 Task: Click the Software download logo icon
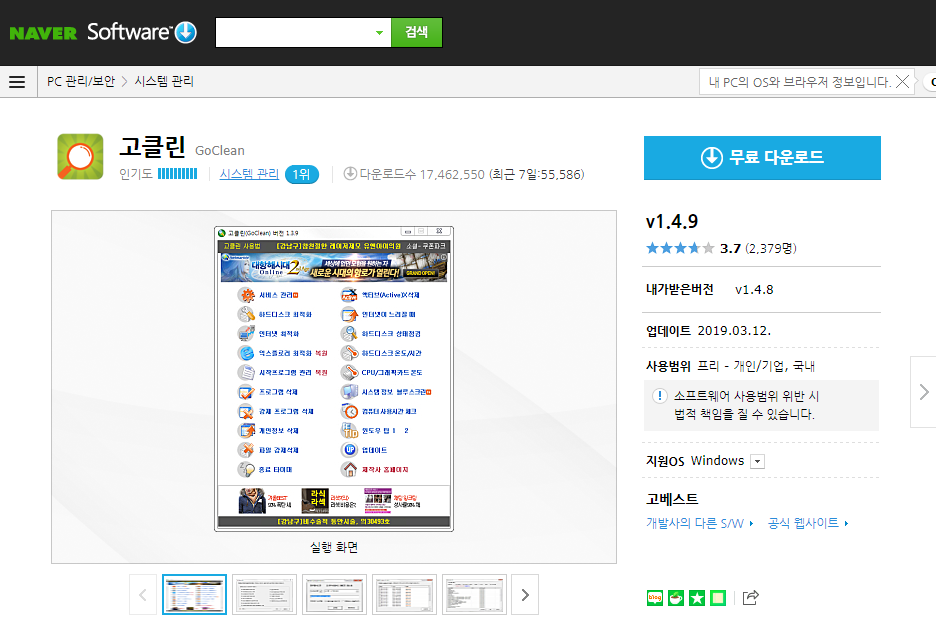(x=186, y=32)
